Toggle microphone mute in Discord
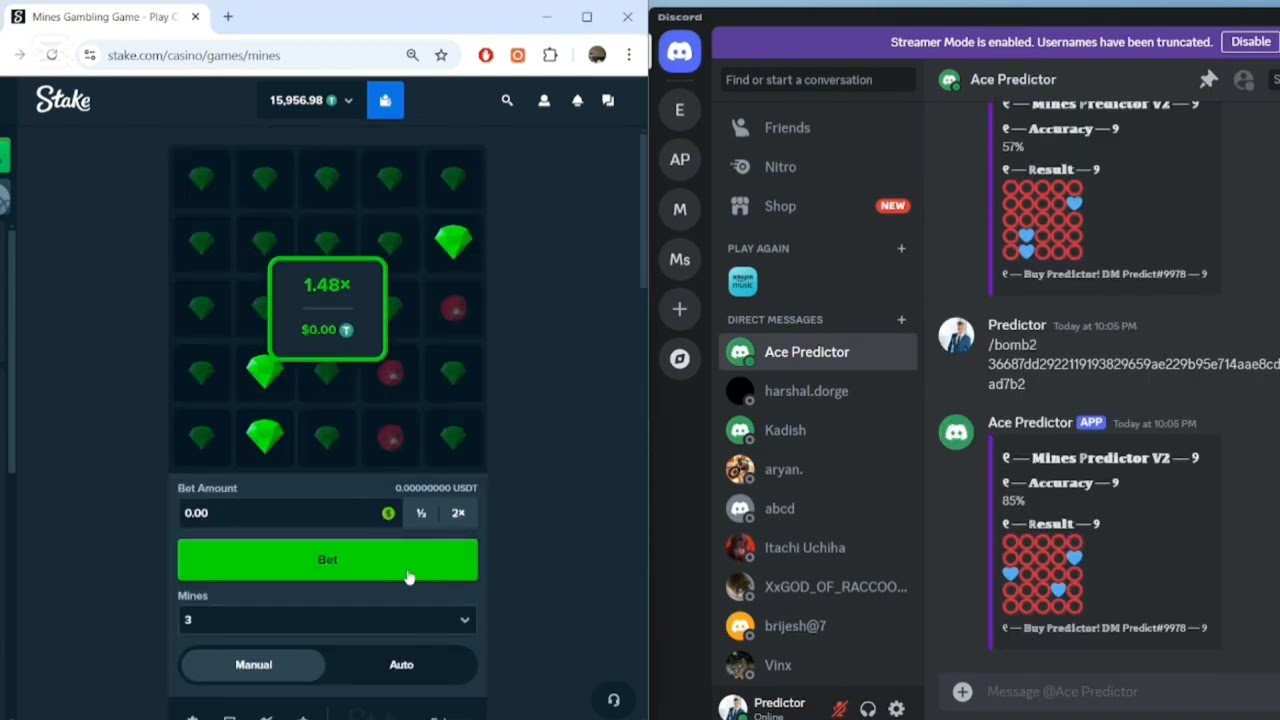Viewport: 1280px width, 720px height. [x=839, y=709]
